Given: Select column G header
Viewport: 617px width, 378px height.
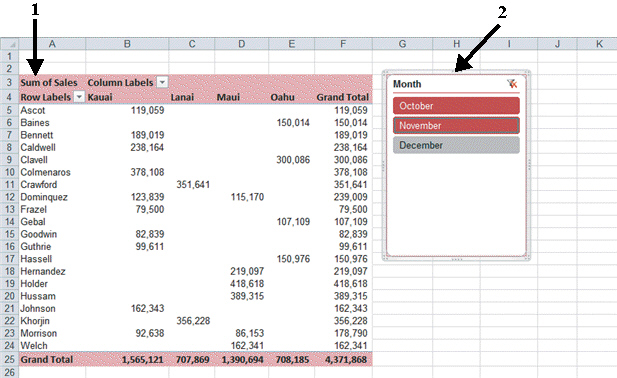Looking at the screenshot, I should click(402, 44).
